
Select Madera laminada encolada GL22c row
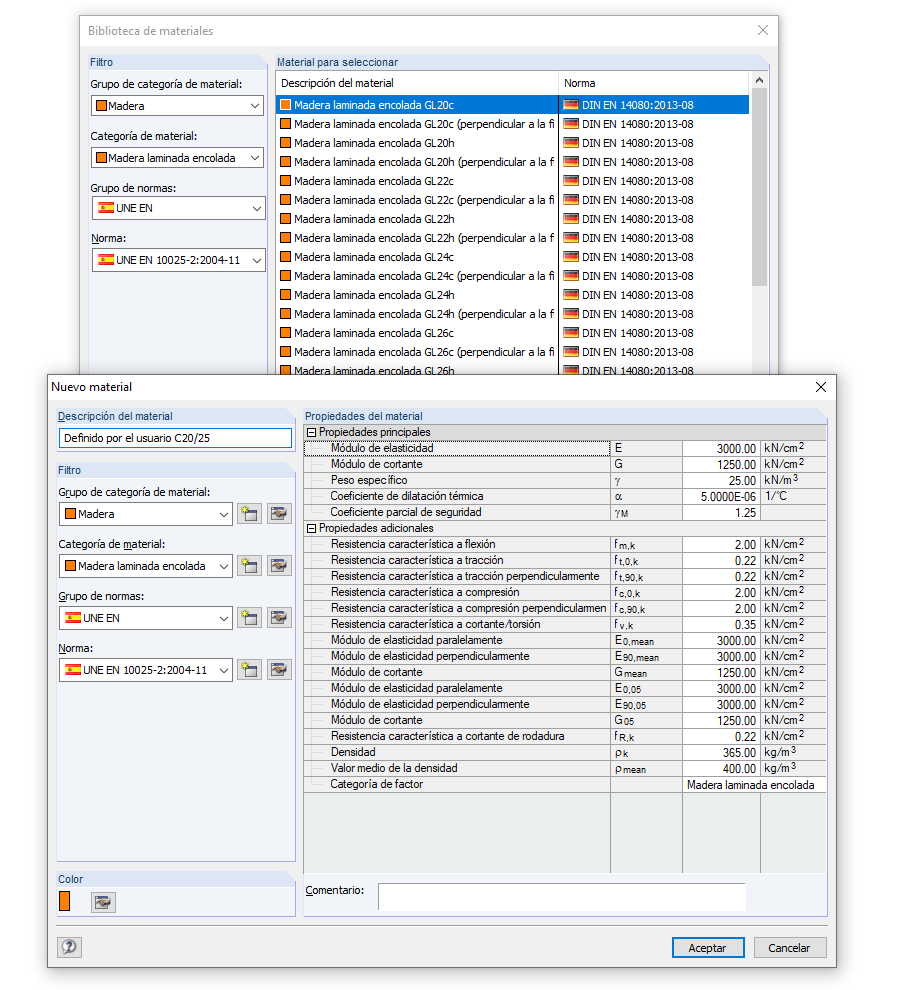(x=512, y=181)
